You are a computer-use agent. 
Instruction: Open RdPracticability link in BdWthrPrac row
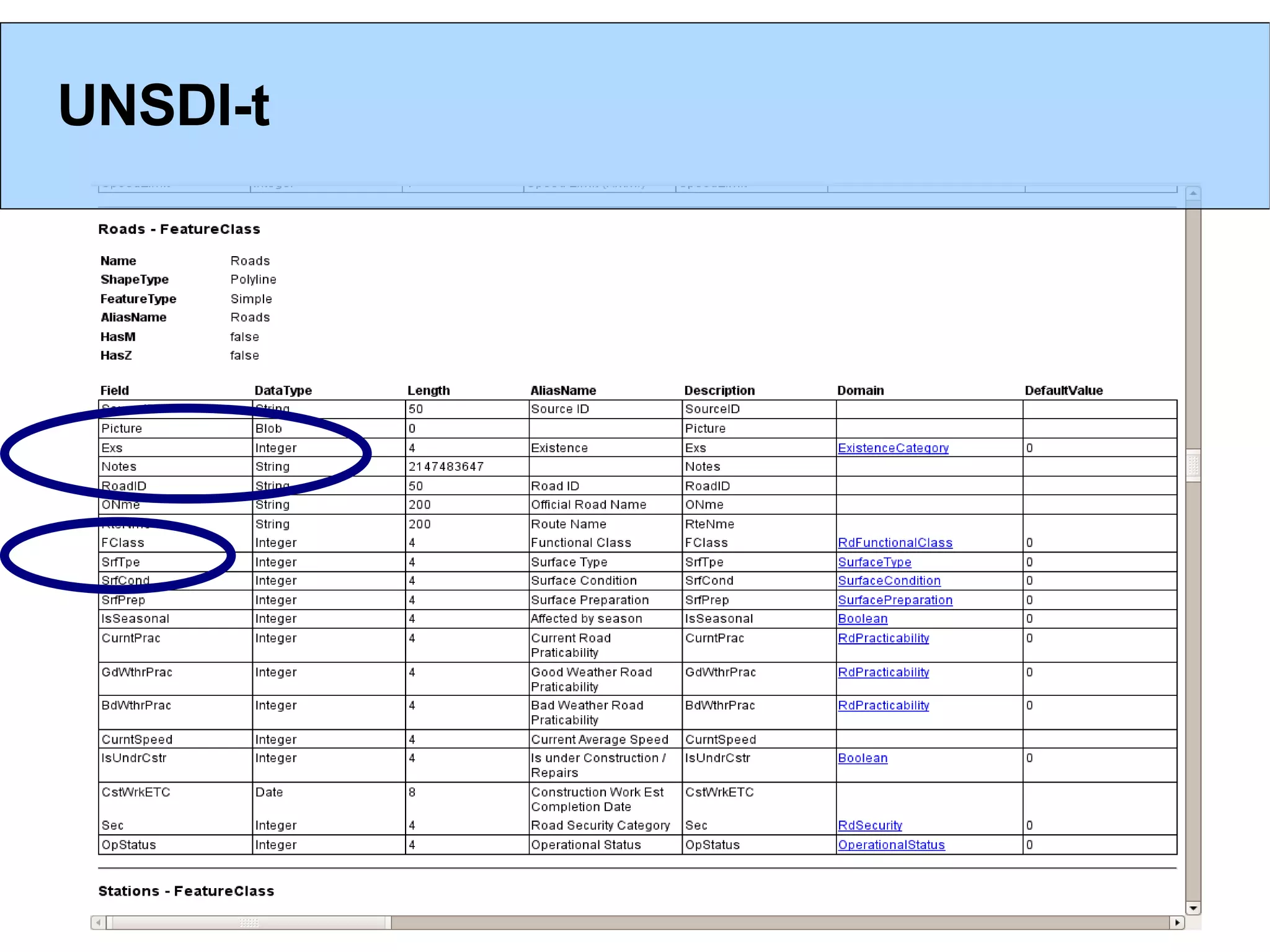883,705
